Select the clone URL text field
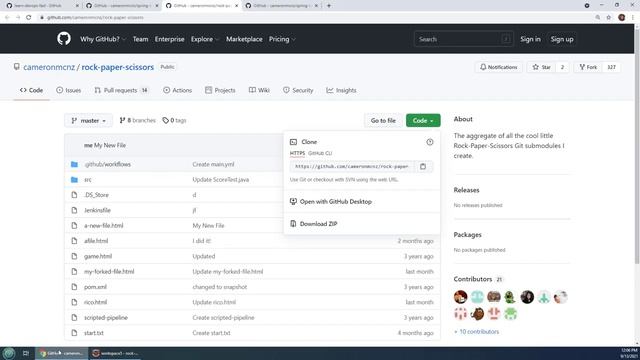The image size is (640, 360). [352, 167]
